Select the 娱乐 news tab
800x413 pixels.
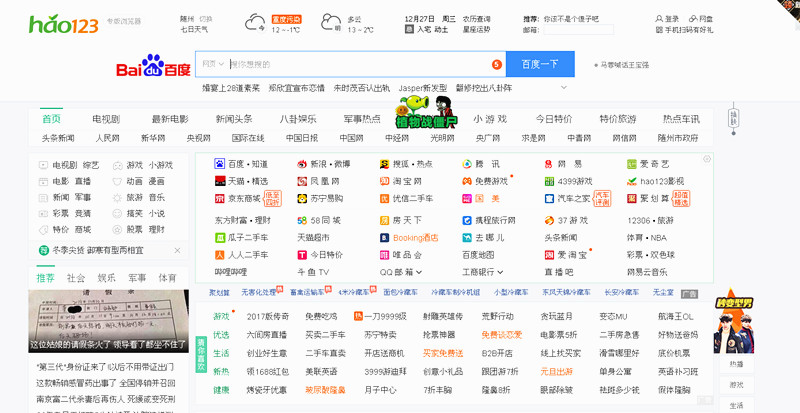pos(106,277)
